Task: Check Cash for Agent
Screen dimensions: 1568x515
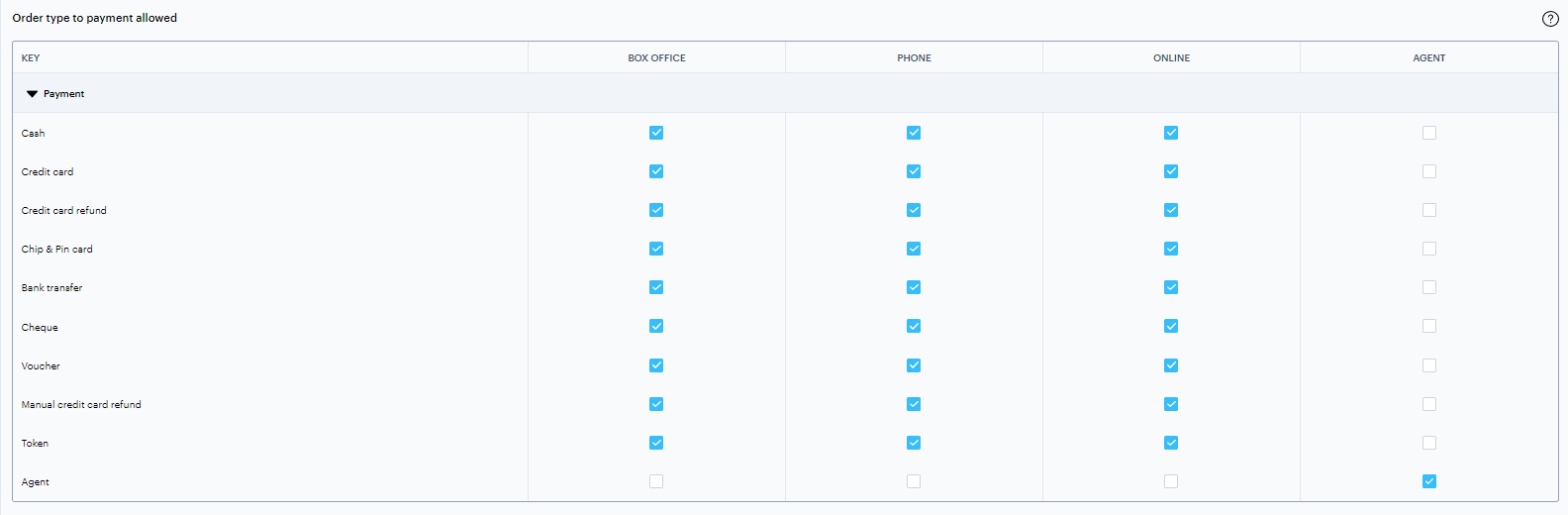Action: [1429, 133]
